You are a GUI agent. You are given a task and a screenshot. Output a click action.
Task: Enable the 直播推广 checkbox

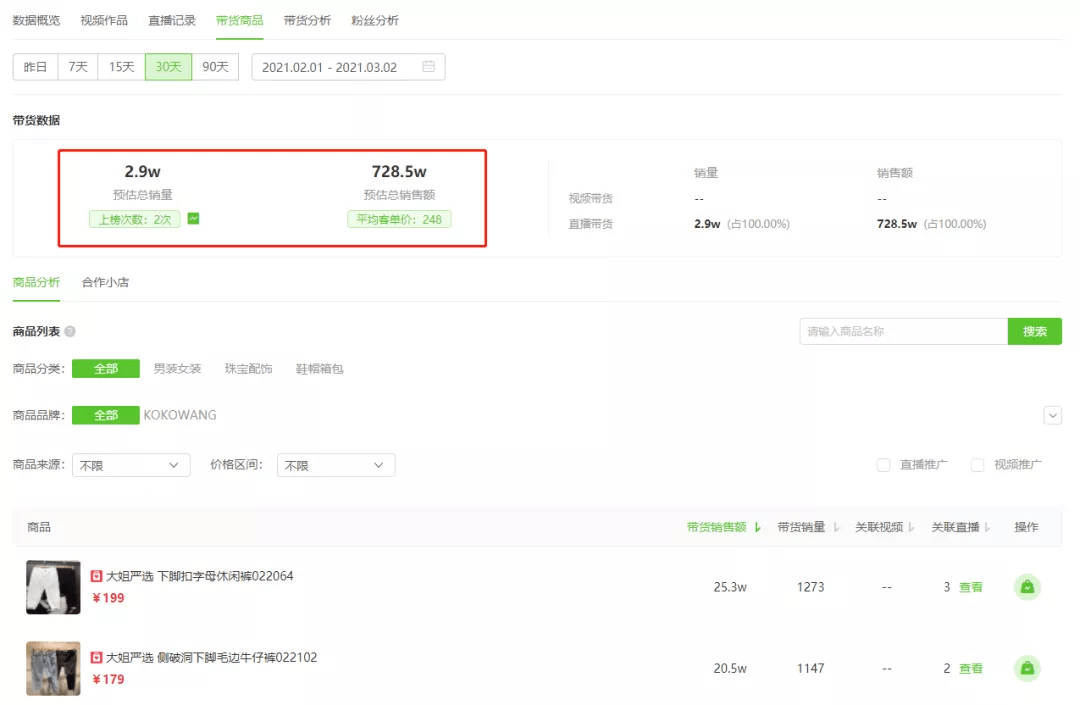884,465
